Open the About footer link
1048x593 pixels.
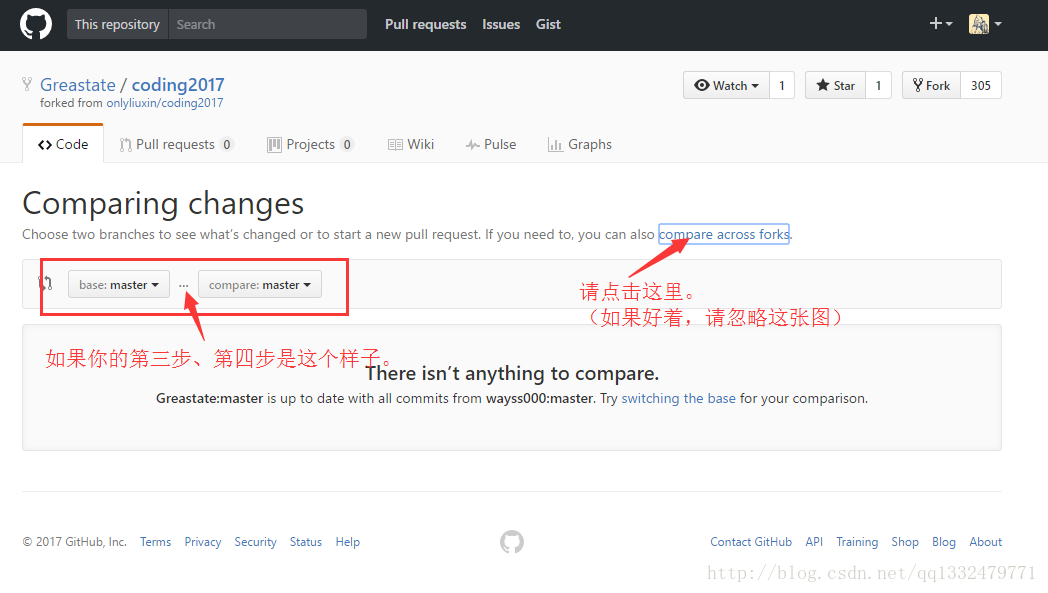(x=986, y=542)
